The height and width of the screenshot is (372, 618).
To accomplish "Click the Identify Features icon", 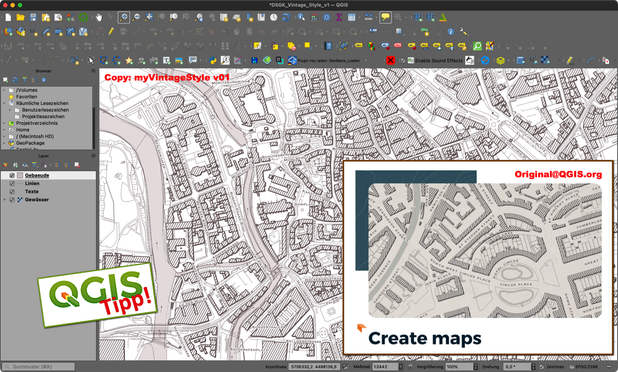I will (x=301, y=17).
